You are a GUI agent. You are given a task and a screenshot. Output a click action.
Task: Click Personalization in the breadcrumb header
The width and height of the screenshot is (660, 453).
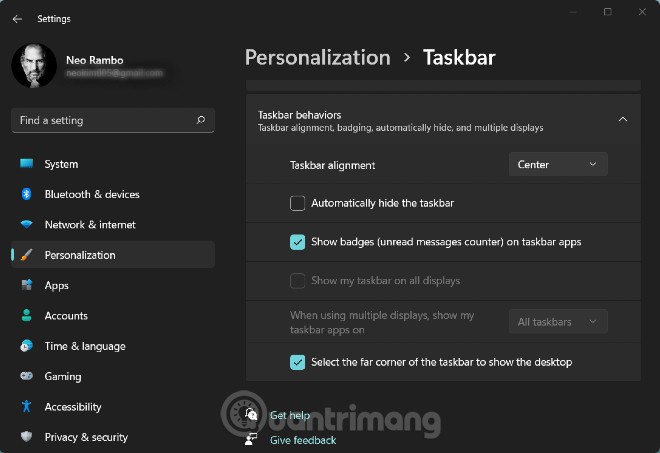pyautogui.click(x=317, y=57)
